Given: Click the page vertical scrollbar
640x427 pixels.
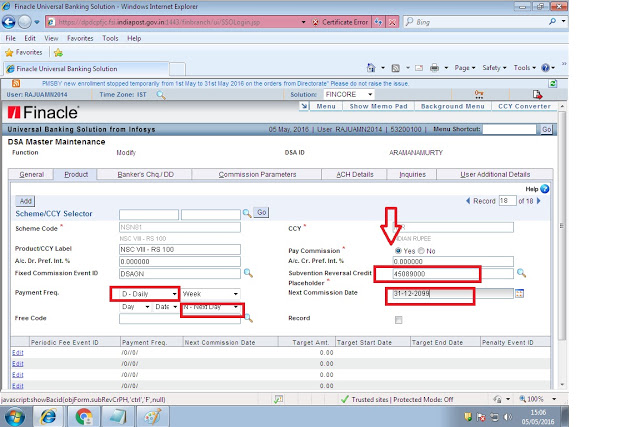Looking at the screenshot, I should [x=562, y=225].
